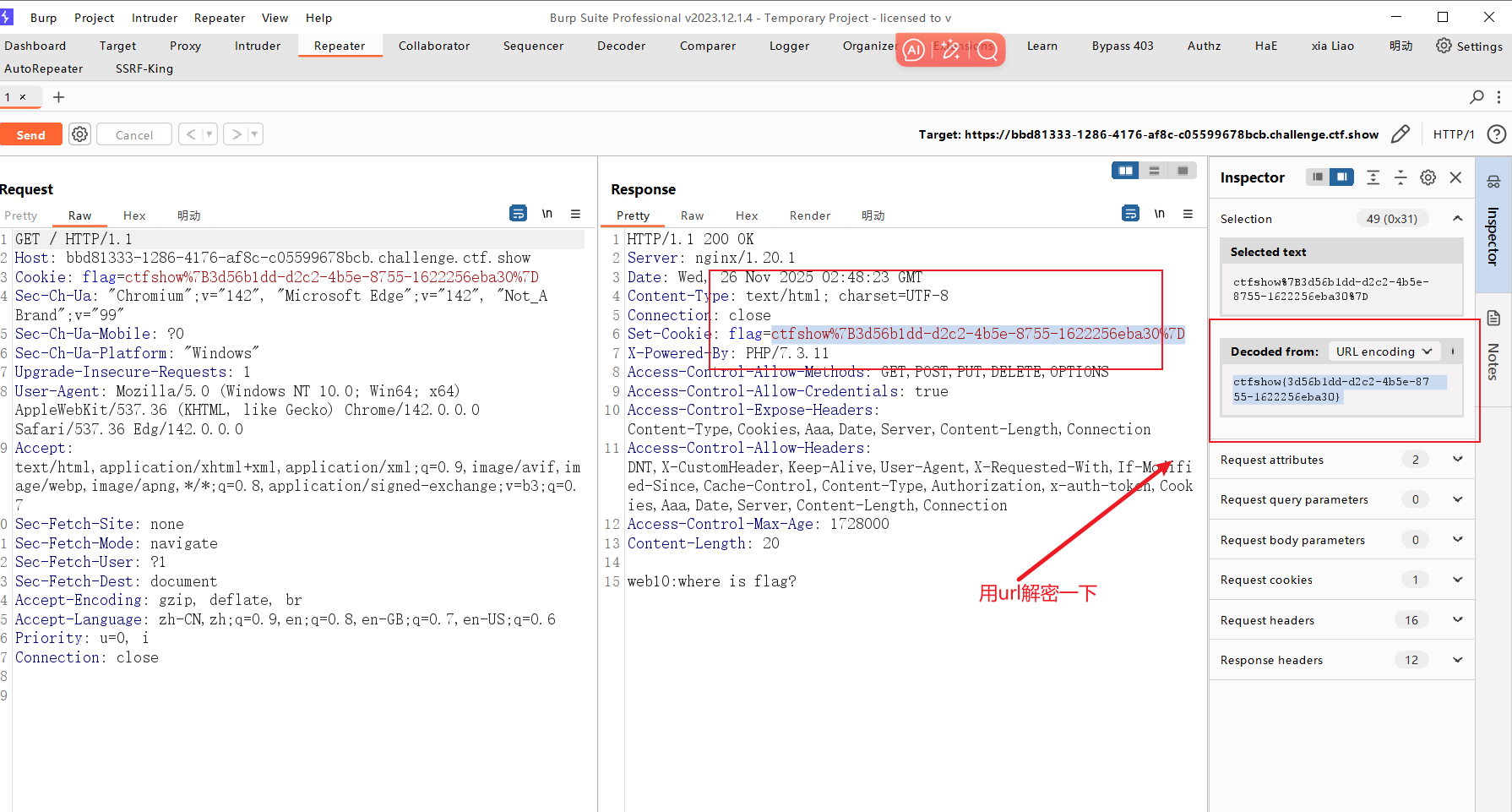
Task: Collapse all Inspector sections
Action: (x=1401, y=177)
